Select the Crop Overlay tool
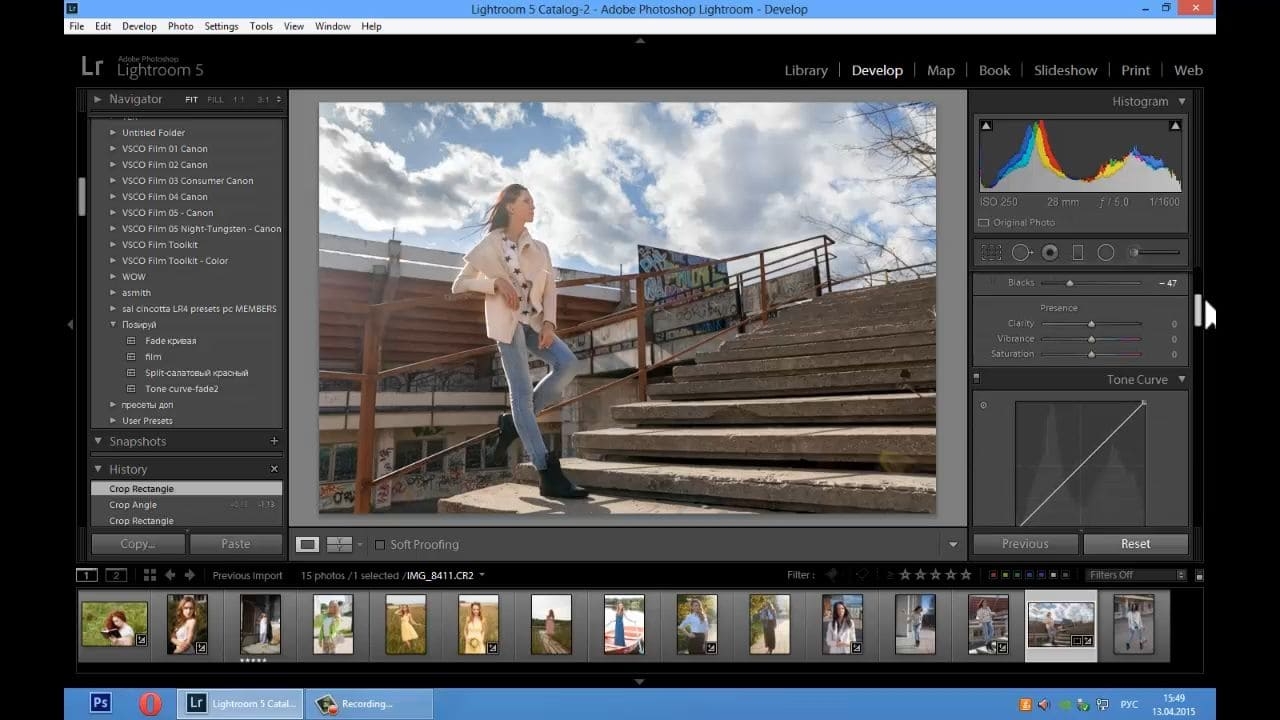This screenshot has height=720, width=1280. [991, 252]
